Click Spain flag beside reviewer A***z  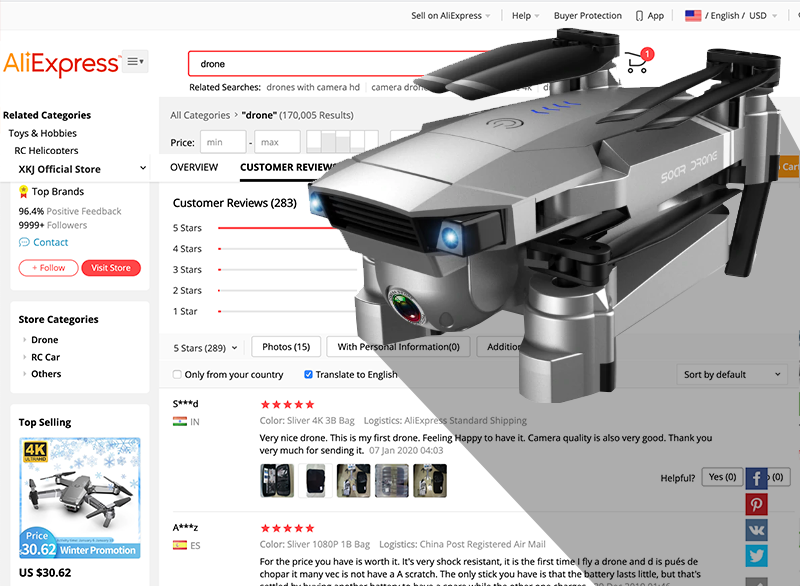[180, 545]
